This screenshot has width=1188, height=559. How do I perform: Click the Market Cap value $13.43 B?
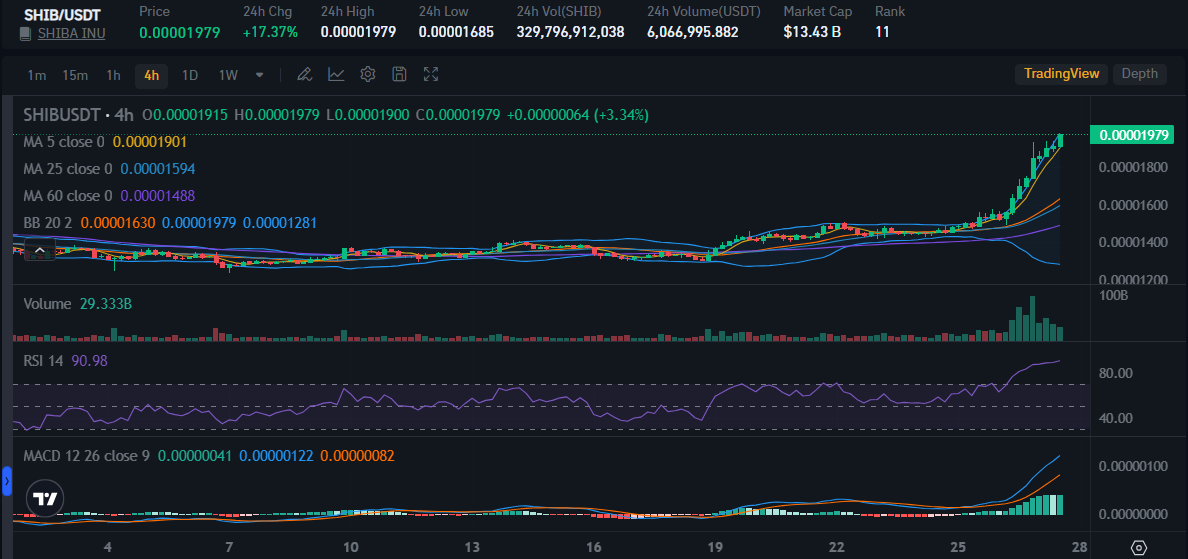click(812, 33)
